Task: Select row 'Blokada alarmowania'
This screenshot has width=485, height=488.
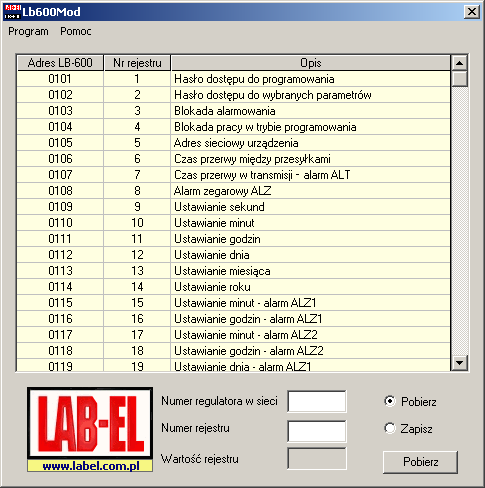Action: pyautogui.click(x=233, y=111)
